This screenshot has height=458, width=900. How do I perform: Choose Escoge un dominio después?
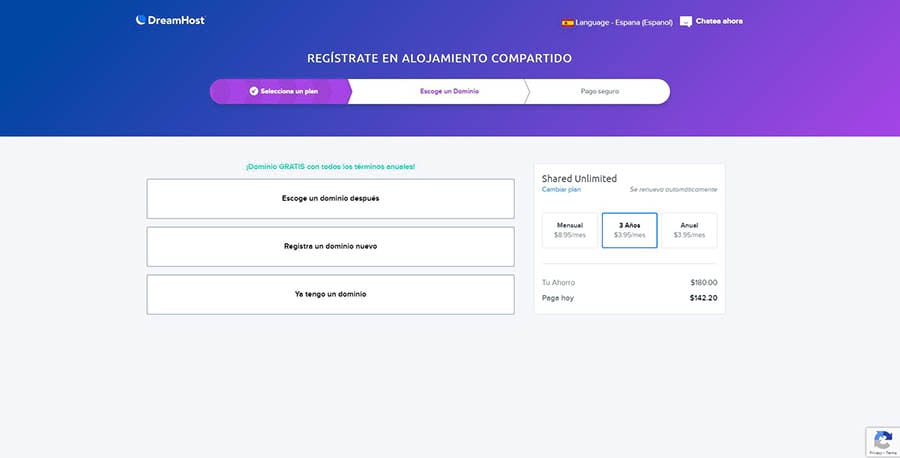(330, 198)
